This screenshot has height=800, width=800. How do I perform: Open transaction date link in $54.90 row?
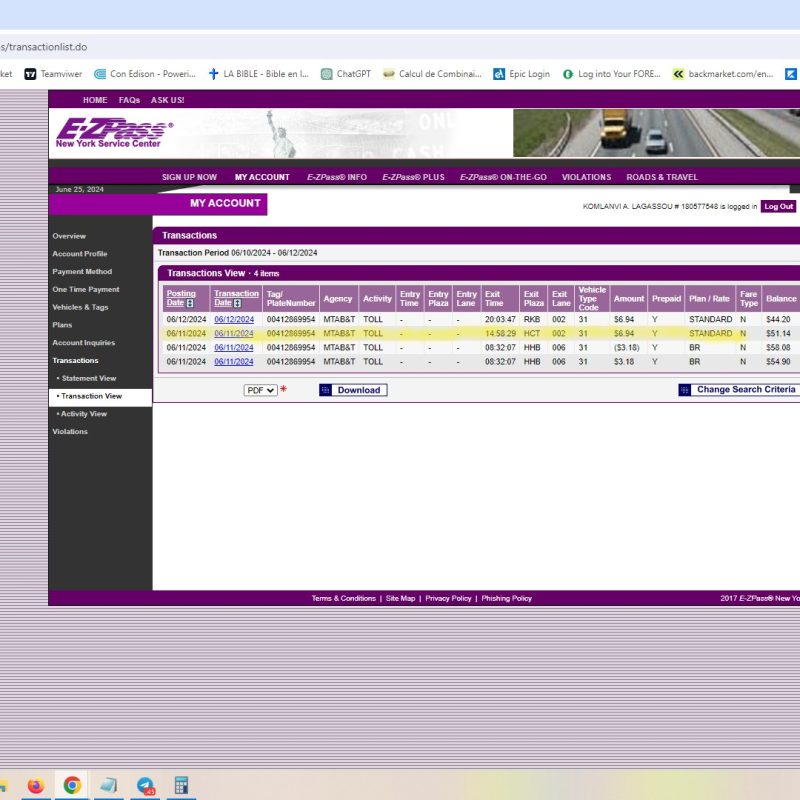(x=234, y=362)
